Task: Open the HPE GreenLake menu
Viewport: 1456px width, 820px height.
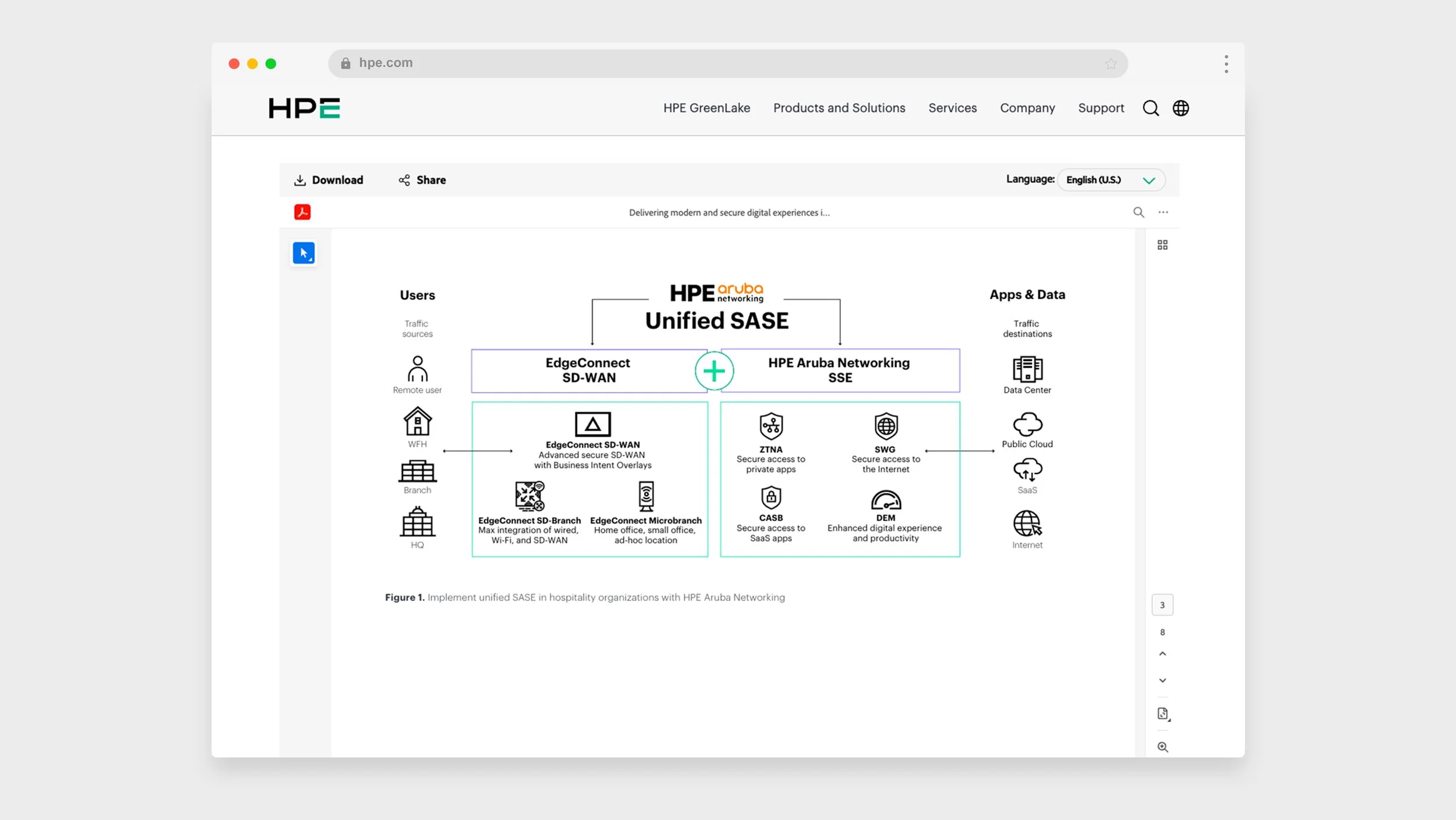Action: (x=706, y=108)
